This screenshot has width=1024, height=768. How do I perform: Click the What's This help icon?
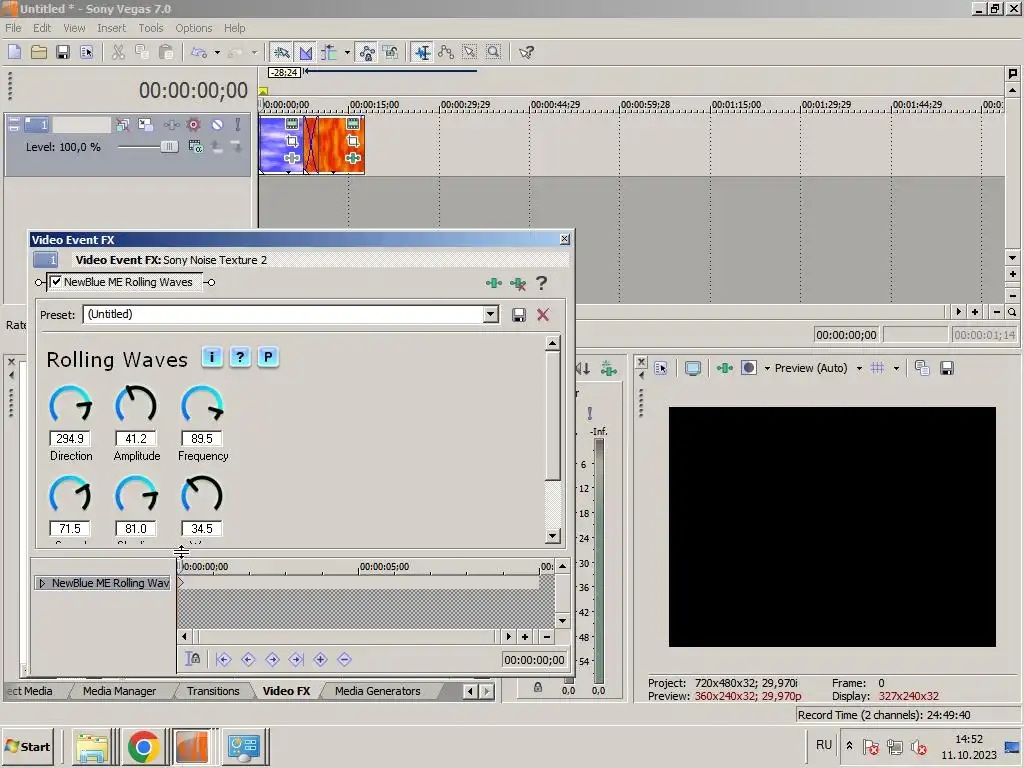click(x=526, y=52)
